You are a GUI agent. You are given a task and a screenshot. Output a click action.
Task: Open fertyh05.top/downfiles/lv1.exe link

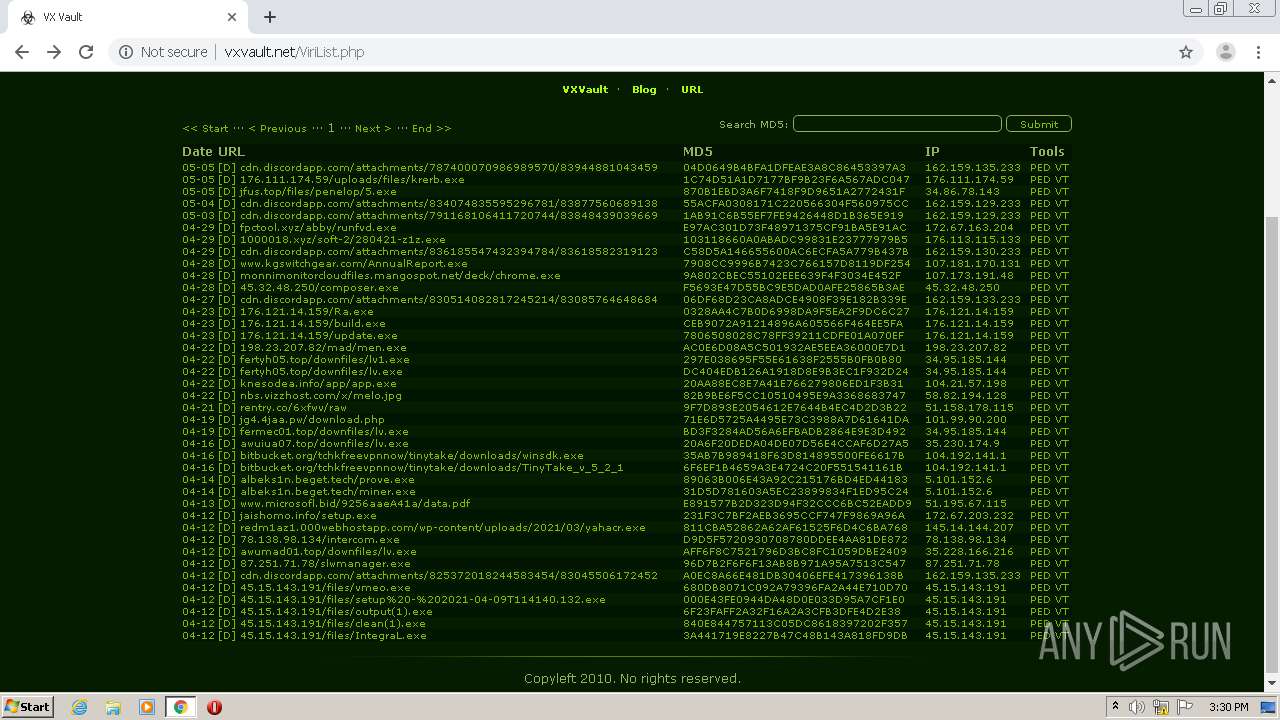tap(325, 359)
